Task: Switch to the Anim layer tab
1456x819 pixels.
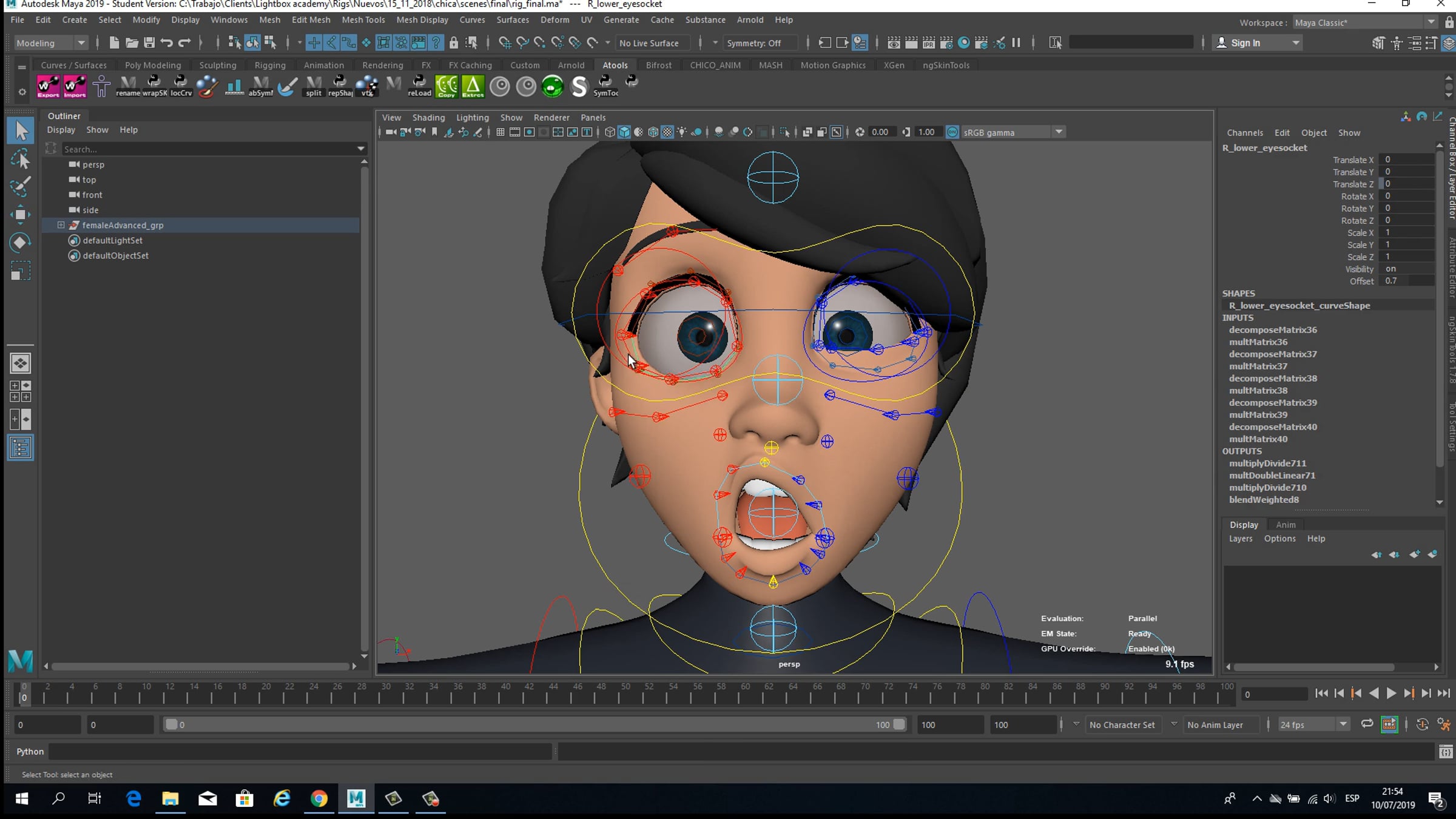Action: [1286, 525]
